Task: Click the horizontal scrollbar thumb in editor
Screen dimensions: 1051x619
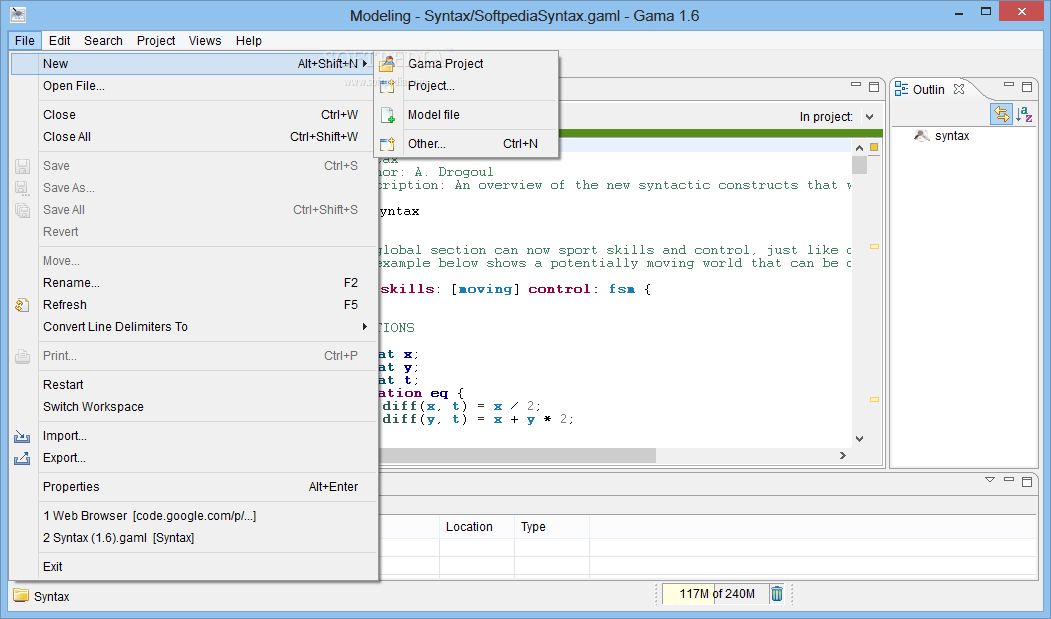Action: pyautogui.click(x=517, y=455)
